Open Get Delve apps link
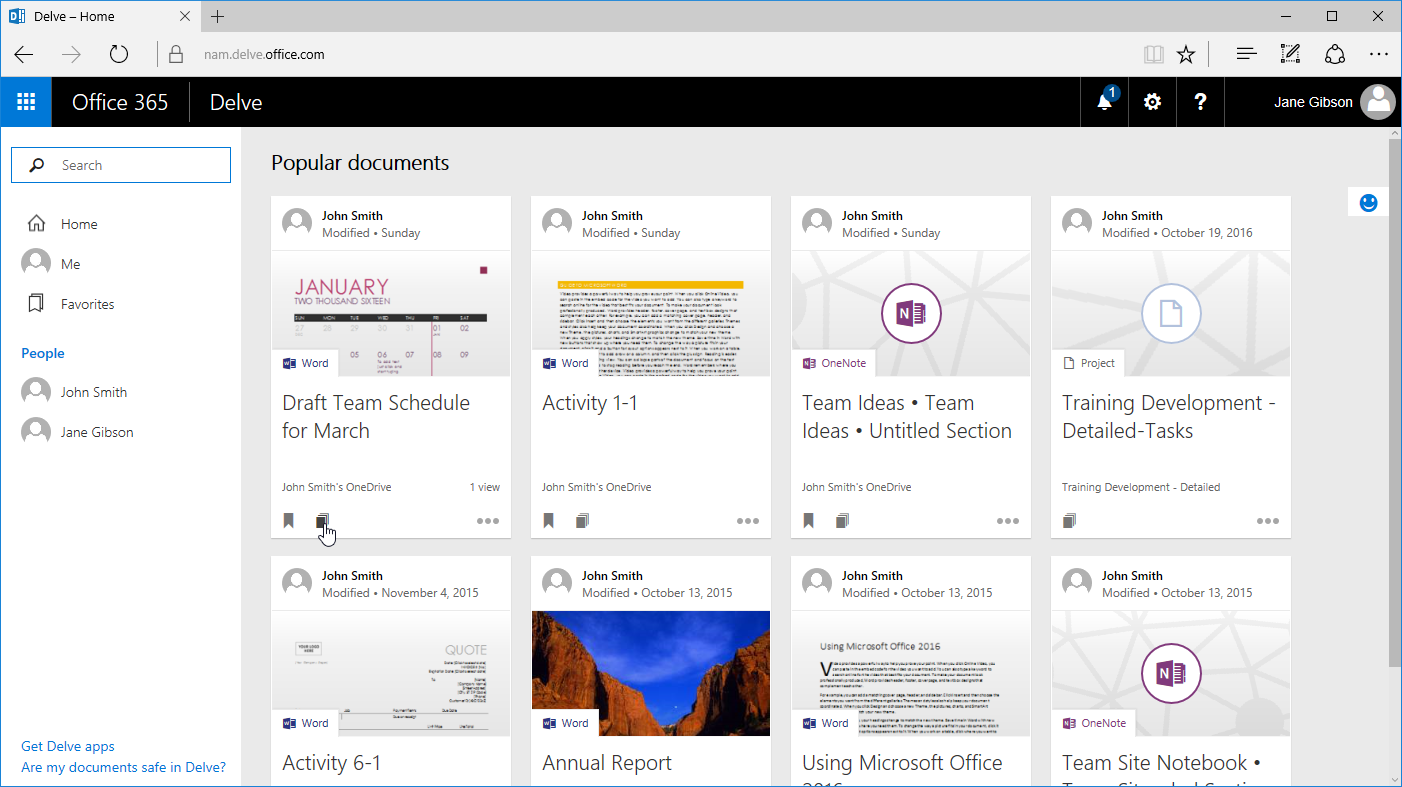Image resolution: width=1402 pixels, height=787 pixels. click(68, 746)
